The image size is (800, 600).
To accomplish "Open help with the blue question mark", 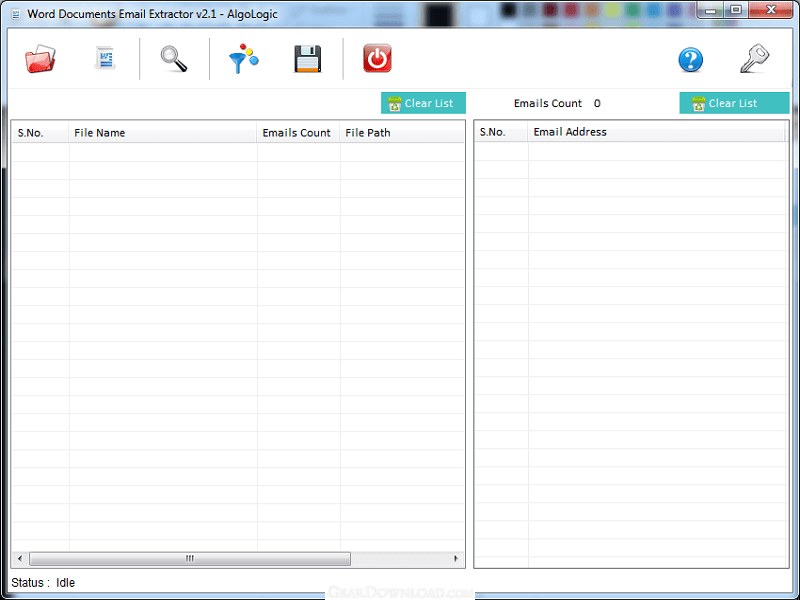I will coord(690,59).
